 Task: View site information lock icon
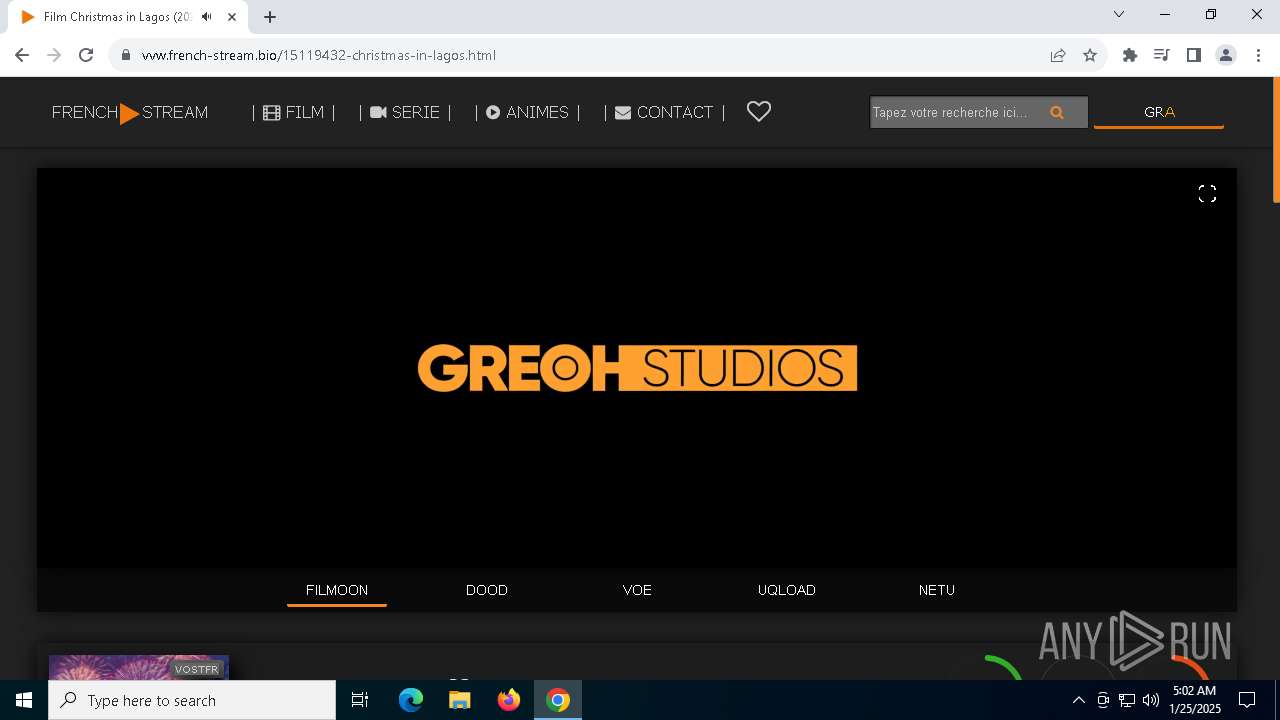[x=126, y=55]
